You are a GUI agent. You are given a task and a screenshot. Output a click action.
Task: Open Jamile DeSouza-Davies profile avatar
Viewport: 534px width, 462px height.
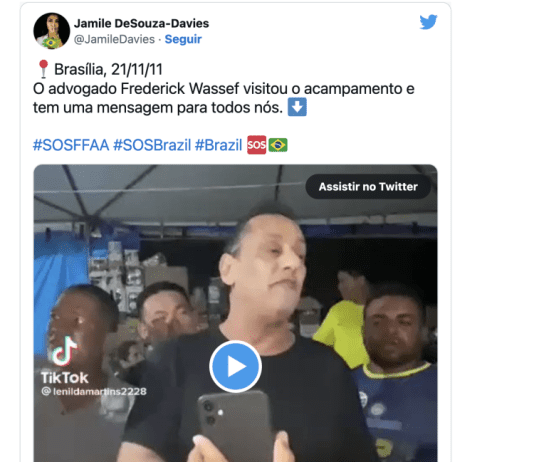tap(52, 31)
